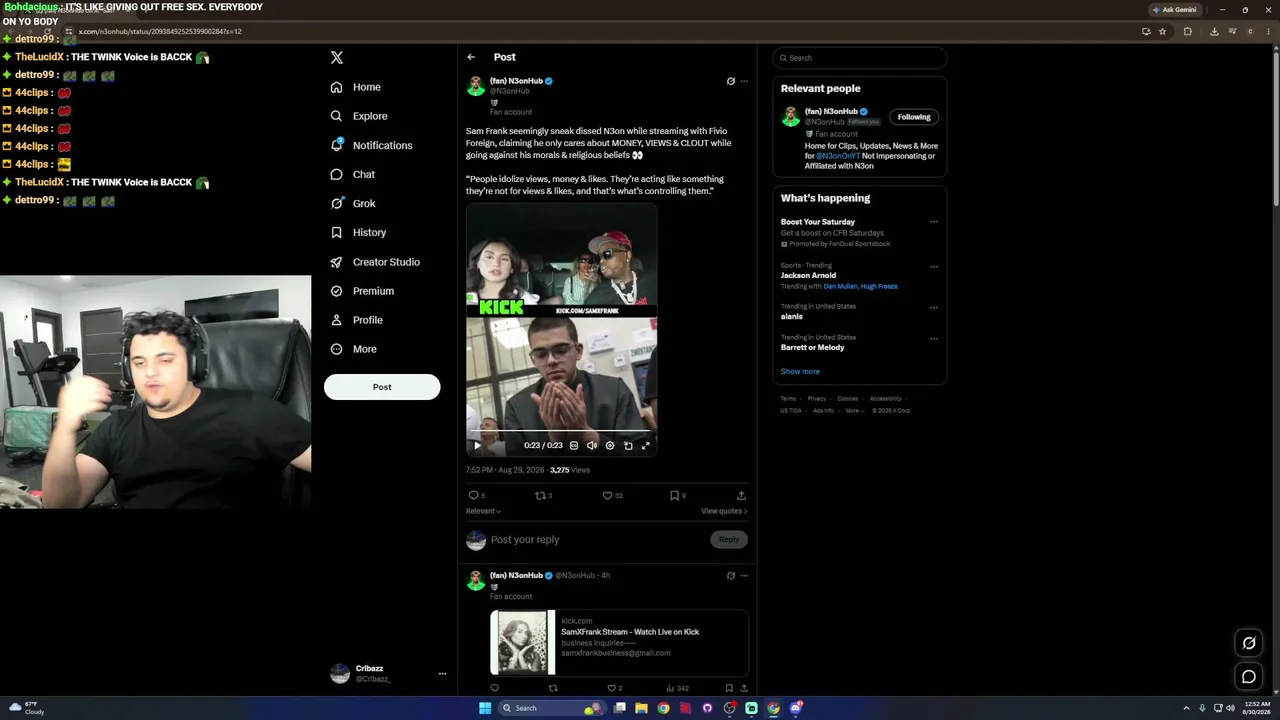Expand the Relevant sort dropdown
1280x720 pixels.
484,511
